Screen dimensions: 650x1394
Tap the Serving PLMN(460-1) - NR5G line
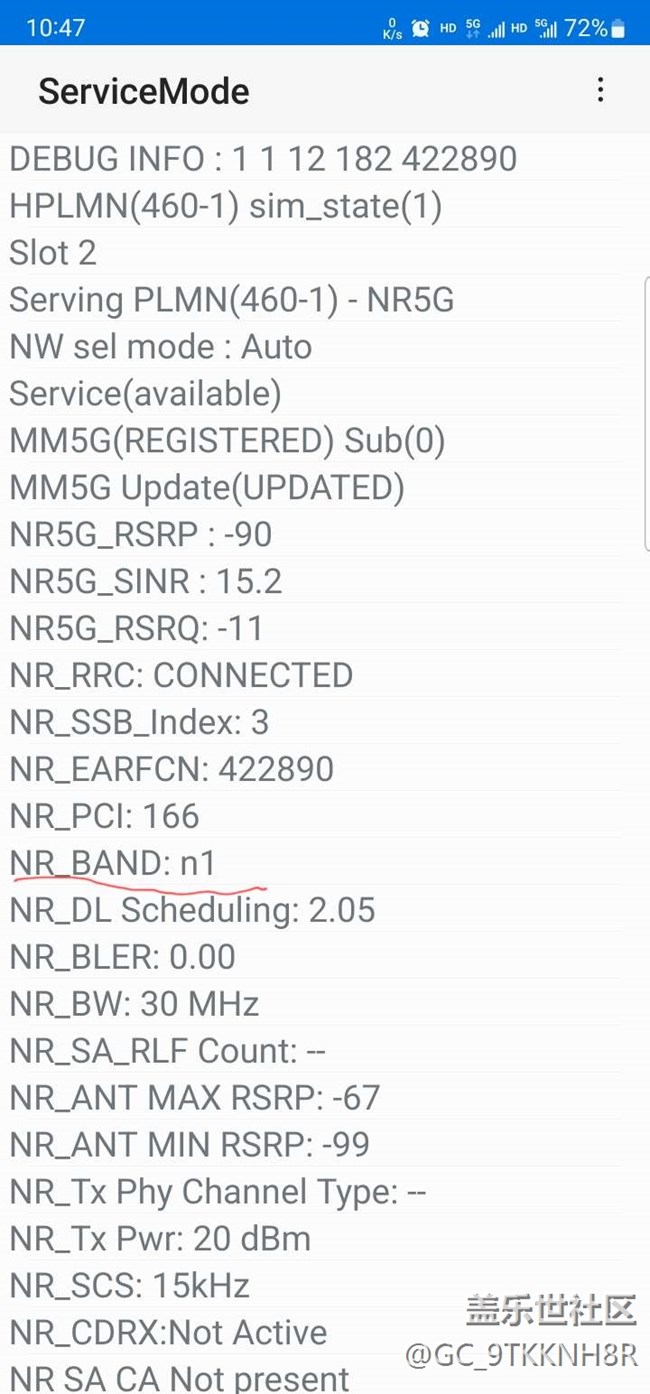click(x=231, y=300)
